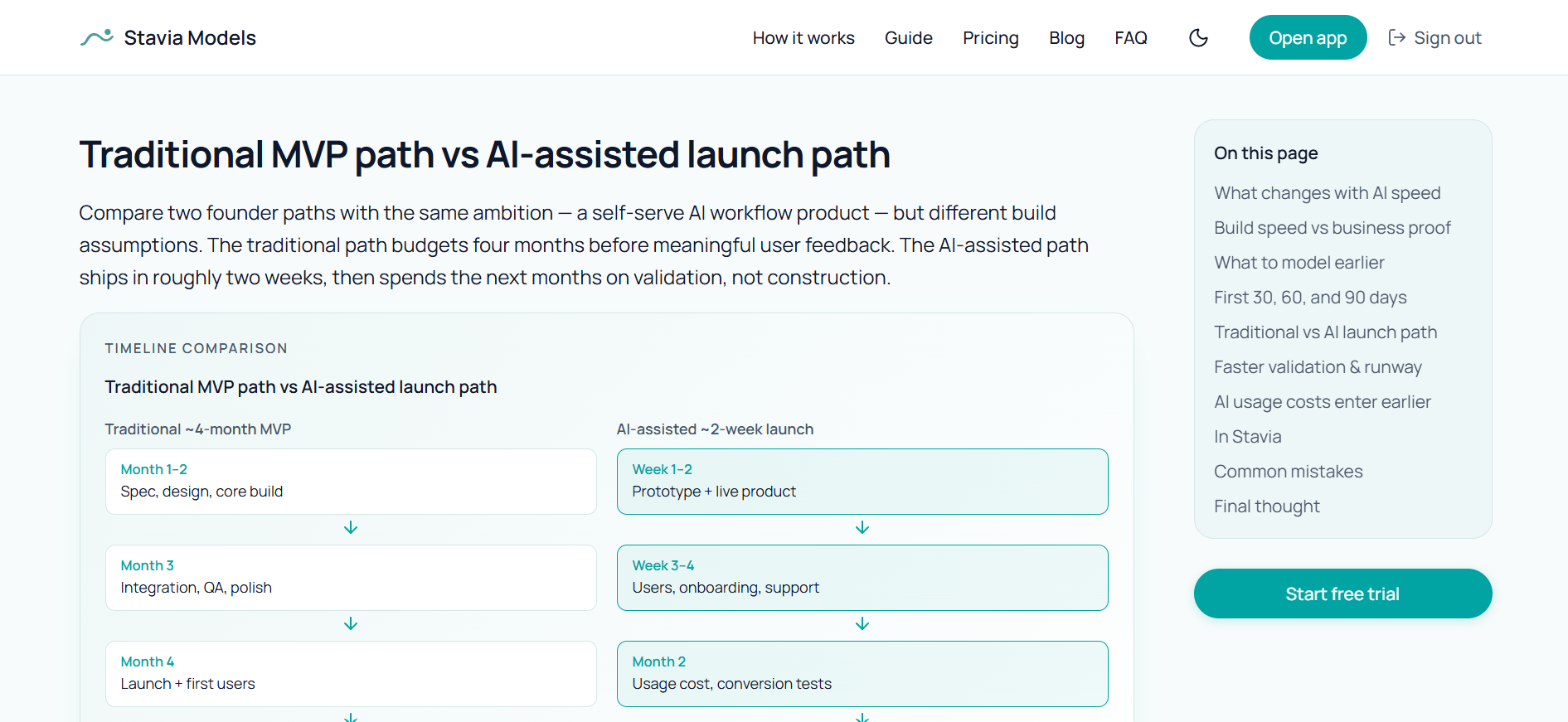Click the page heading about Traditional MVP path
Viewport: 1568px width, 722px height.
tap(484, 155)
